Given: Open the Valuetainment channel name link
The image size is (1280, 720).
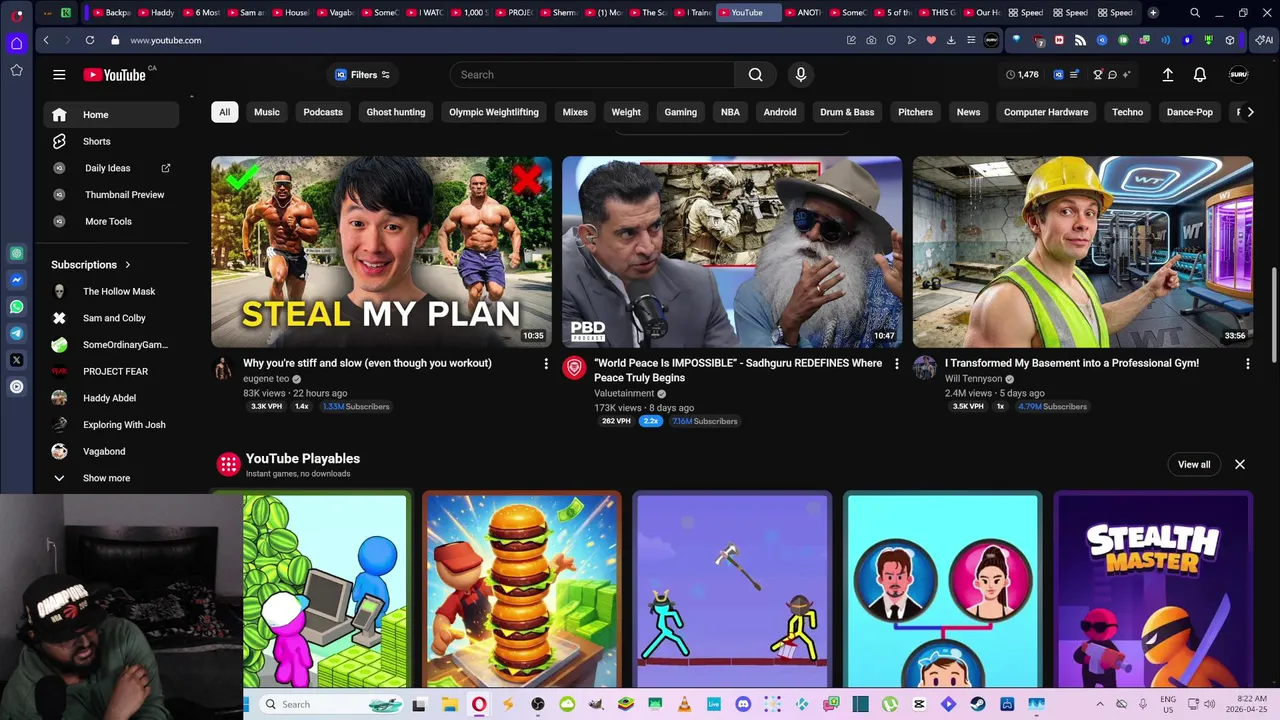Looking at the screenshot, I should click(624, 394).
